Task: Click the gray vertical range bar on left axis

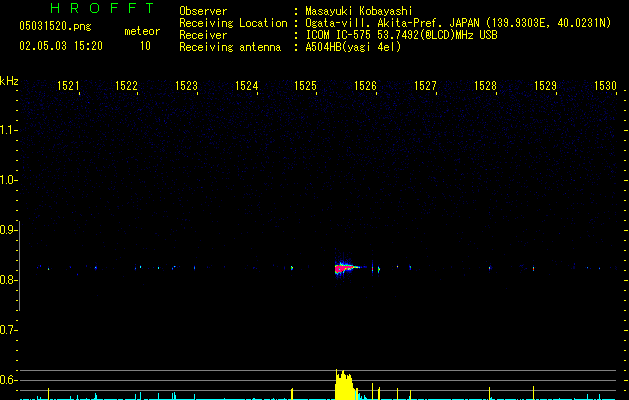Action: pyautogui.click(x=20, y=266)
